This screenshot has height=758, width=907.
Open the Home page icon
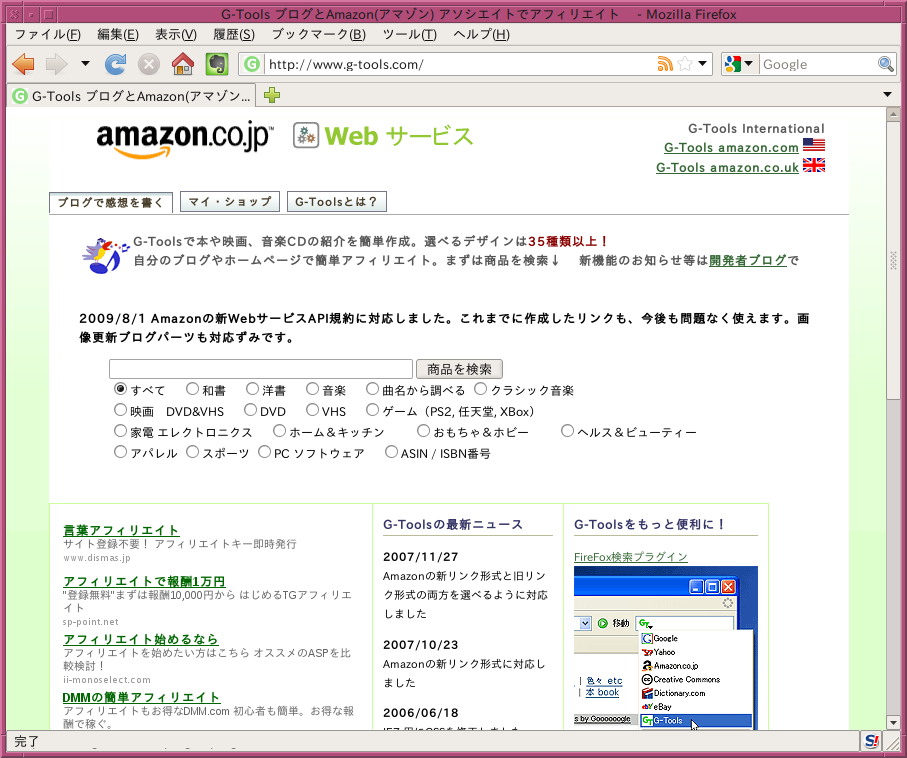(183, 64)
